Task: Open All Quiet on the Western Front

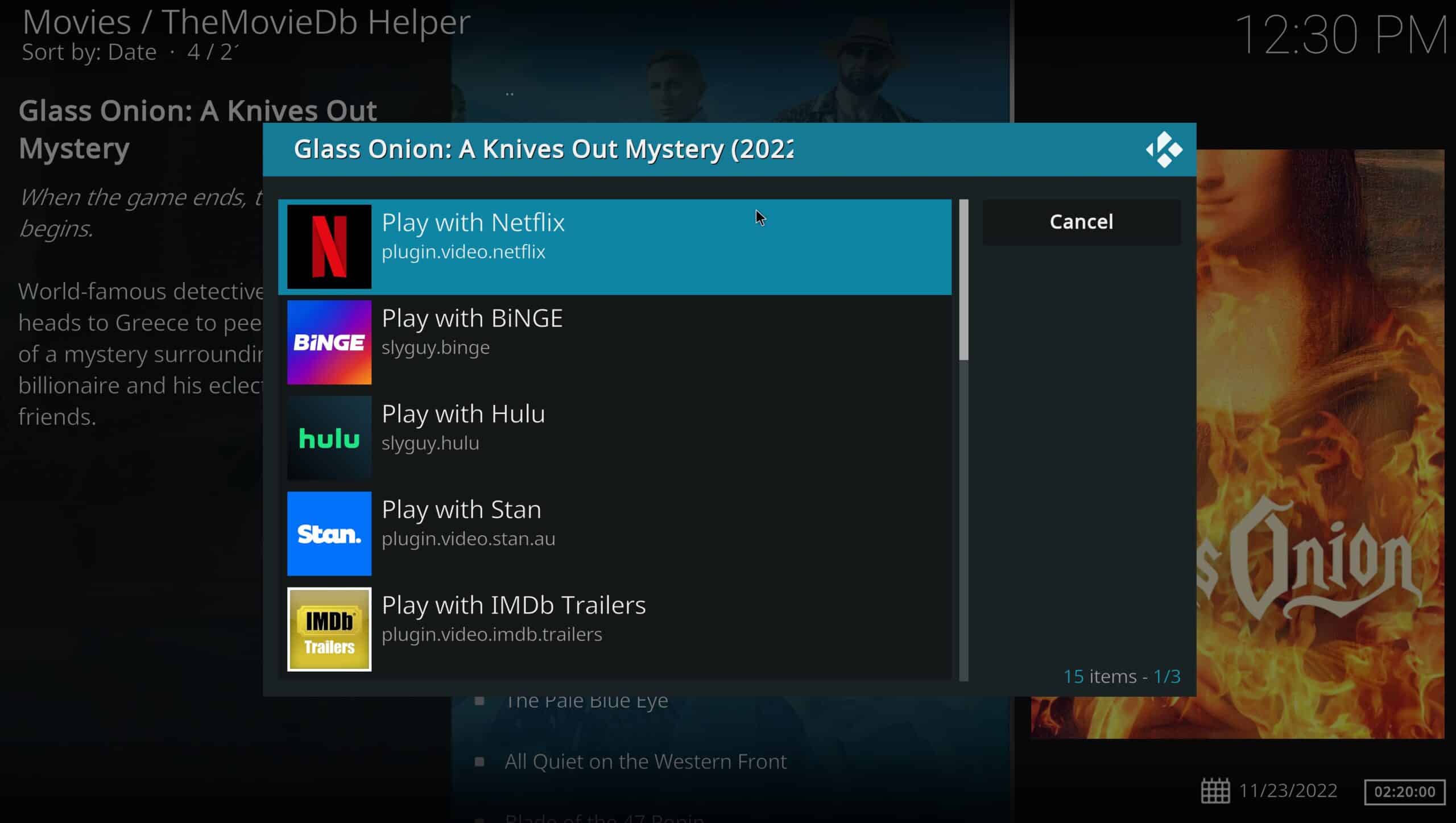Action: coord(646,761)
